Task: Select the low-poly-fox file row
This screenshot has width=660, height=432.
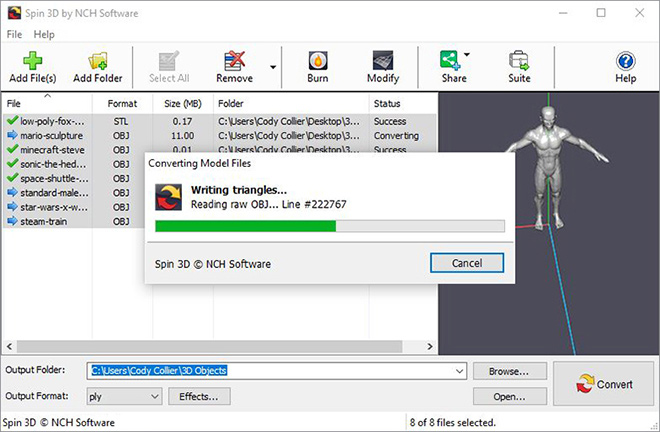Action: tap(219, 121)
